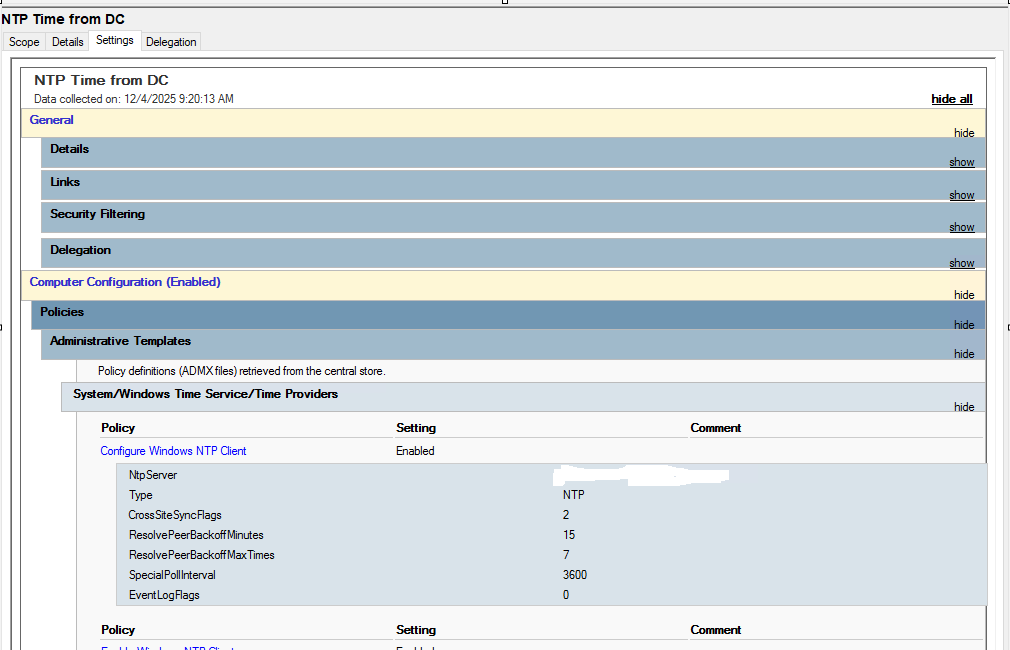Click the 'hide all' link
Viewport: 1010px width, 650px height.
click(x=951, y=99)
